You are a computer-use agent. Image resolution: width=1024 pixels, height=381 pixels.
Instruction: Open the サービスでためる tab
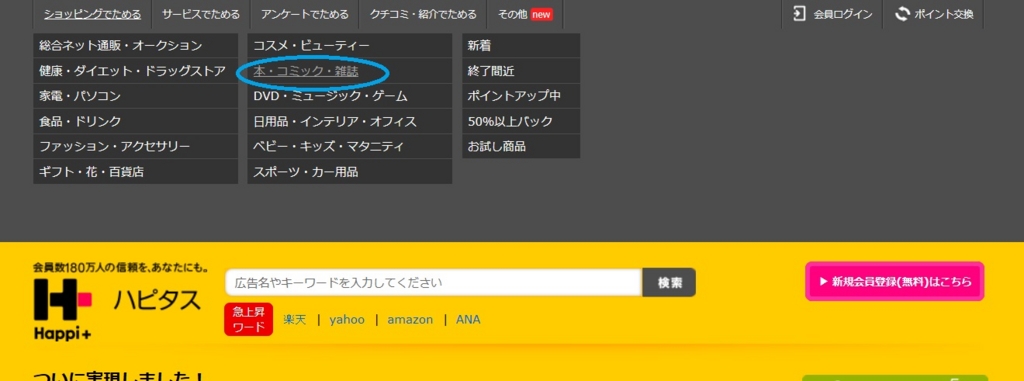tap(200, 14)
